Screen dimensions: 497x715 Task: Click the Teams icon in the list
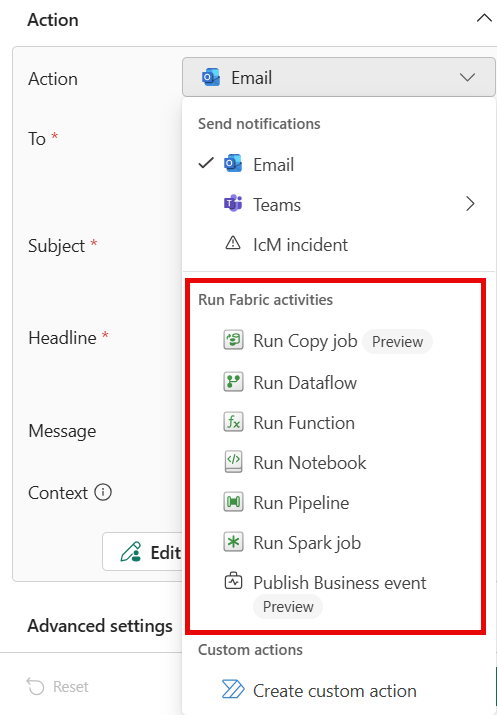point(233,204)
